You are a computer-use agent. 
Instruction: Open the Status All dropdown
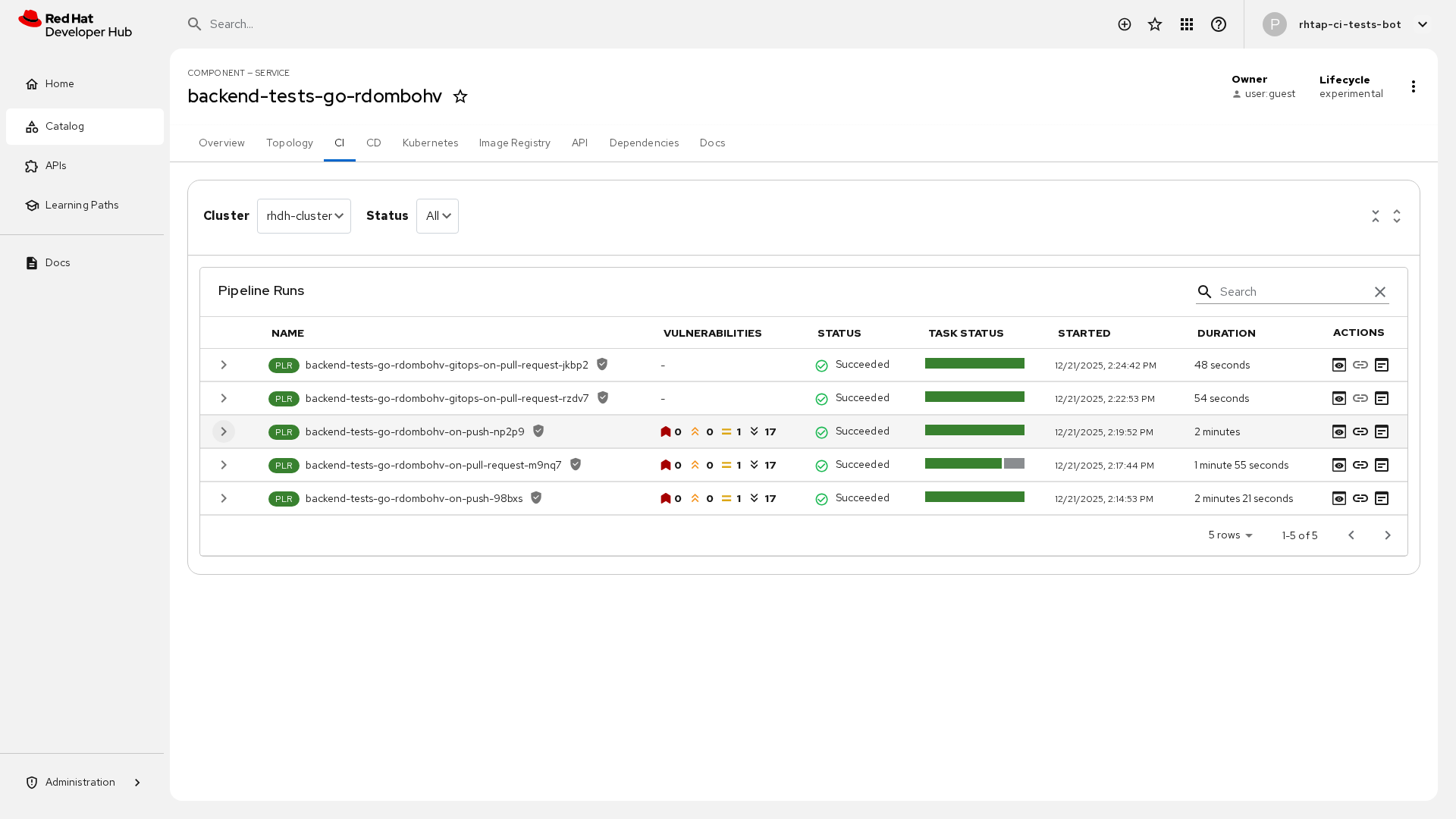[438, 216]
